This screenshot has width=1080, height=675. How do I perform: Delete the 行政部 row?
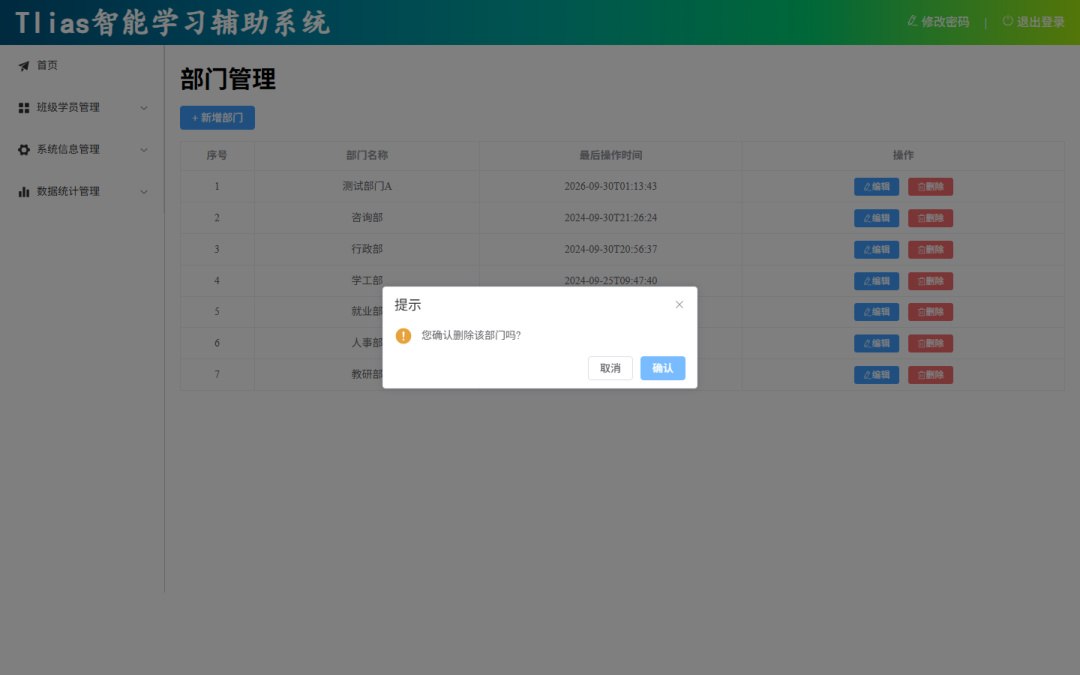[931, 249]
